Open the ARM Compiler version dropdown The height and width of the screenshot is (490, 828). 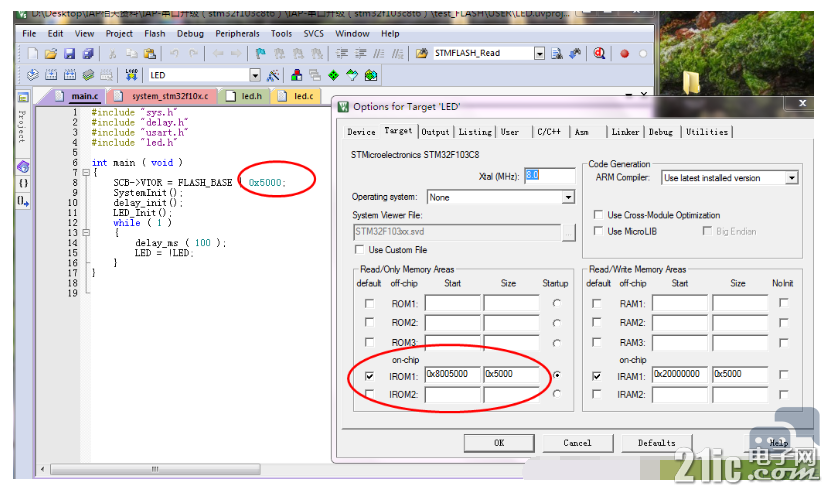click(792, 178)
